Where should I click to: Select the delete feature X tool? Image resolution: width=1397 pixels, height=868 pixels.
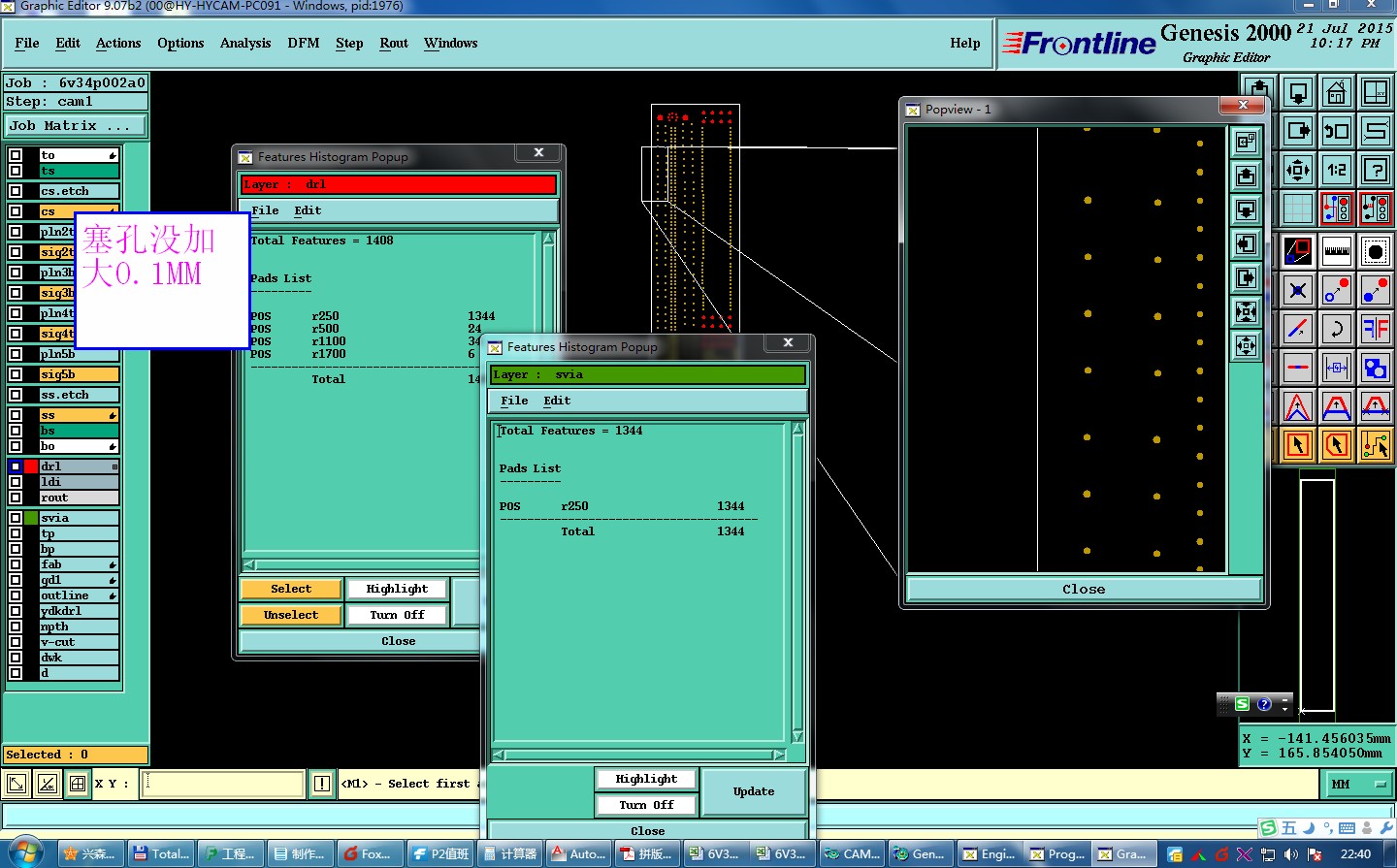[x=1298, y=290]
